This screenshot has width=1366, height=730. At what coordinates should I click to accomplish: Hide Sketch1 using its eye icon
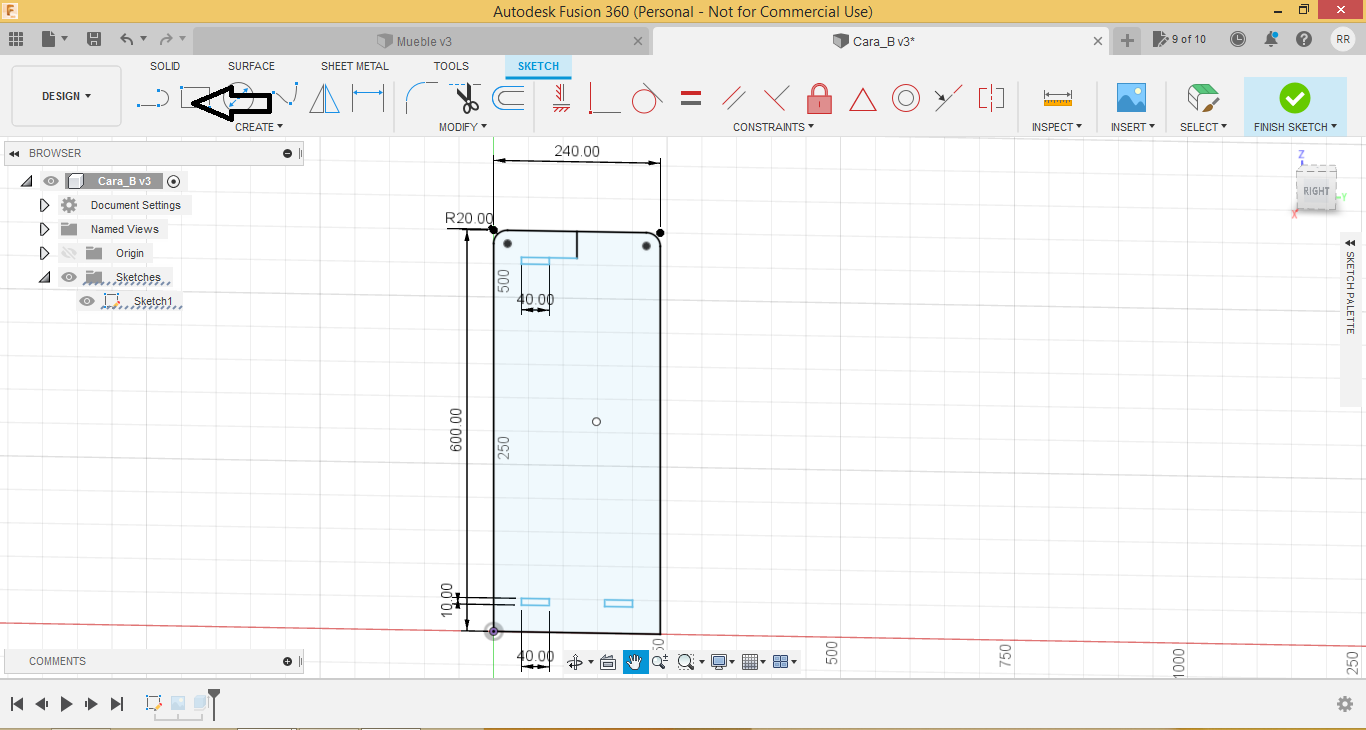(87, 301)
